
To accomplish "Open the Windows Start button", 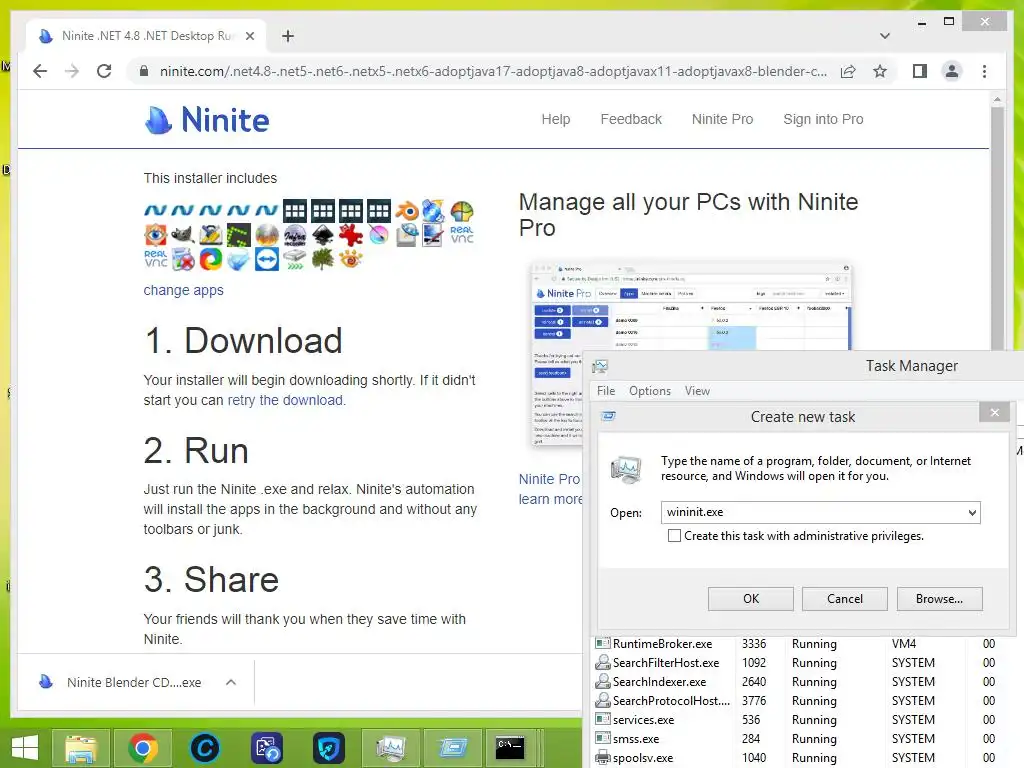I will pos(25,748).
